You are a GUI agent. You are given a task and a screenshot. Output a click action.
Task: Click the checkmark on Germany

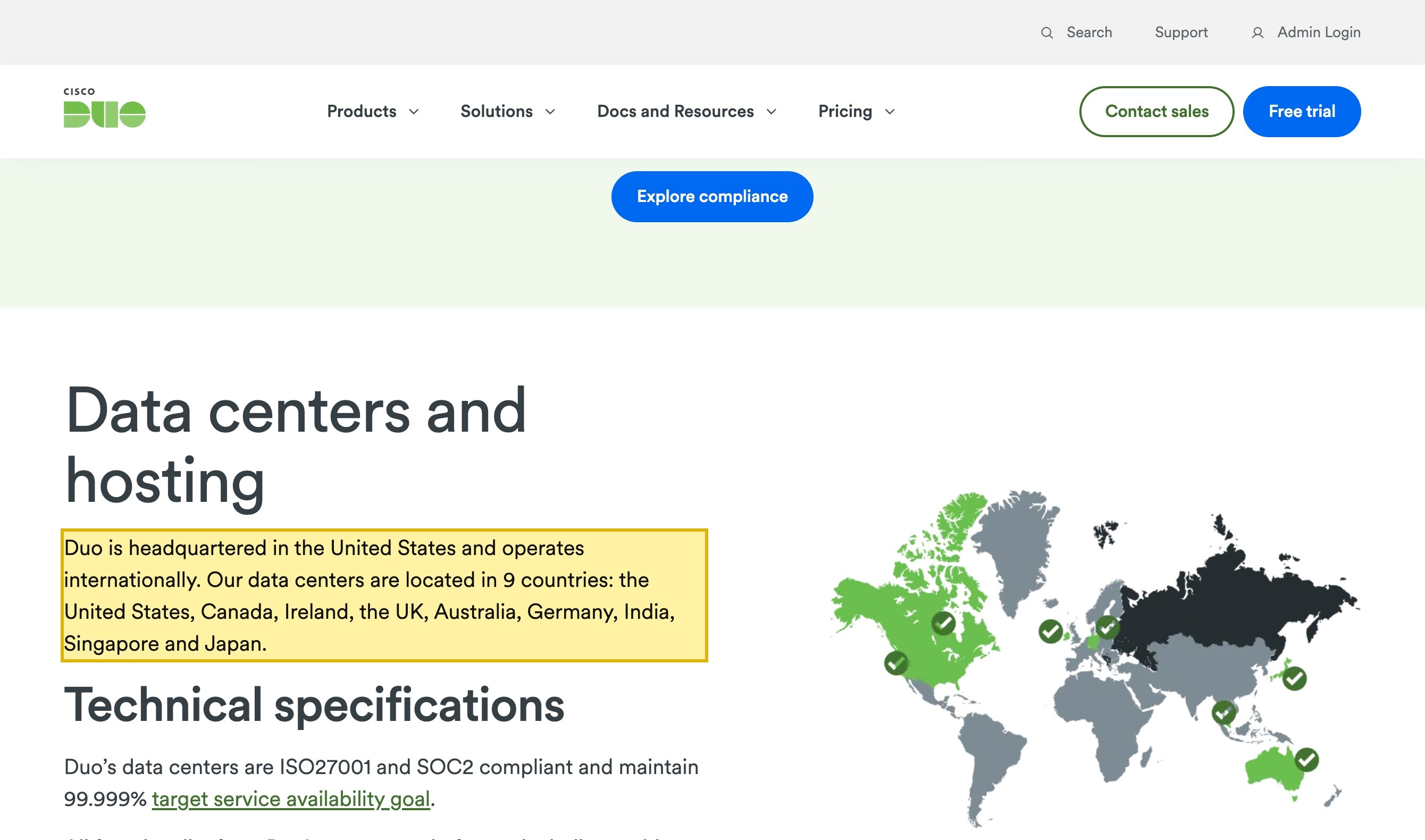click(1107, 627)
